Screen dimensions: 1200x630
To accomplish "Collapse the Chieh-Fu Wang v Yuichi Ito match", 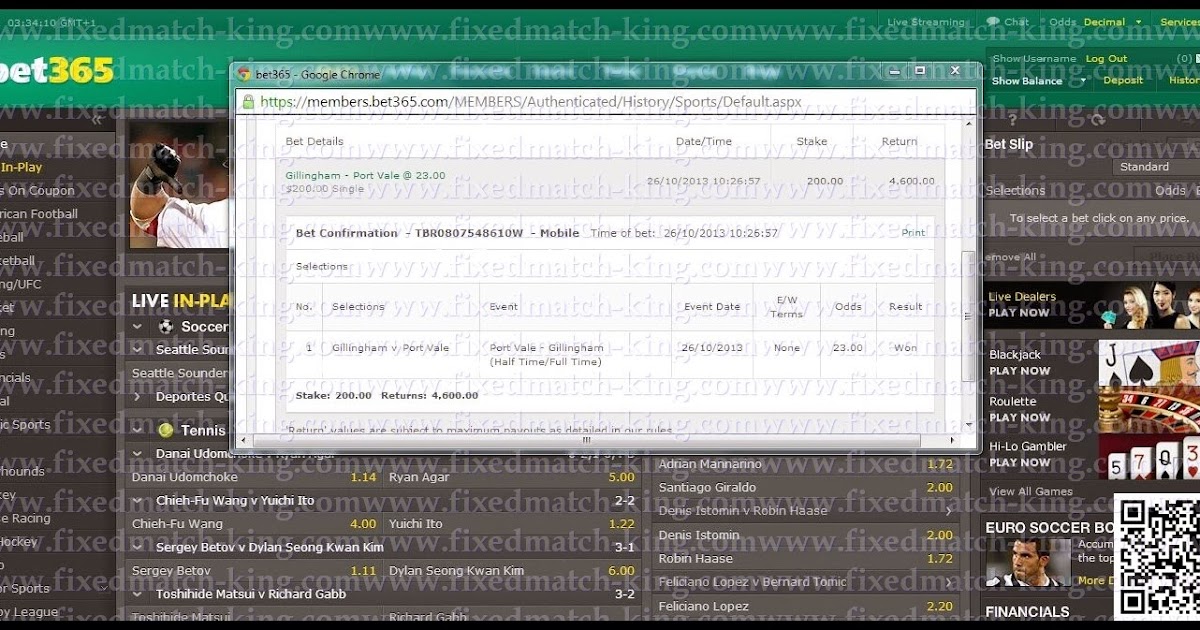I will (138, 500).
